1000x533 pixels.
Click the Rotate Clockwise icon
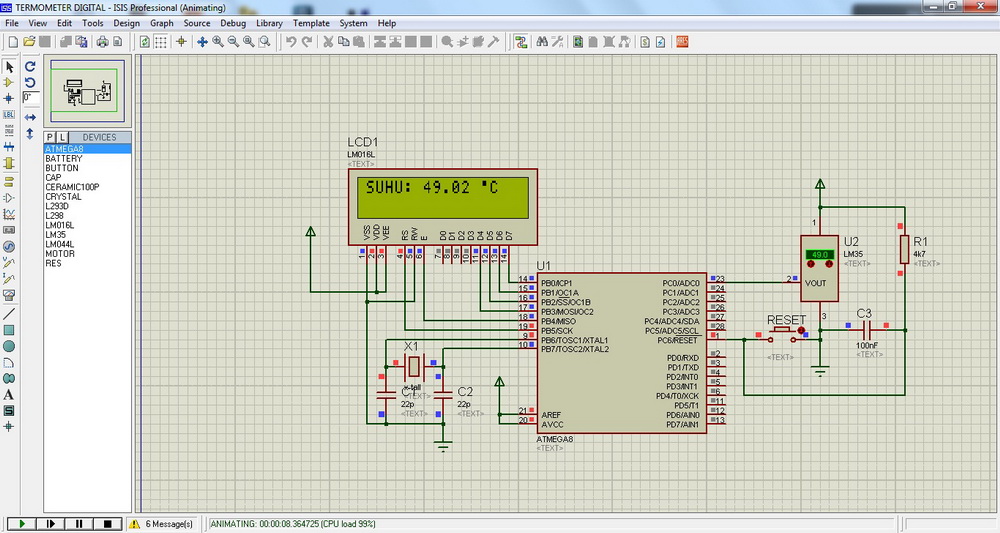pos(30,66)
